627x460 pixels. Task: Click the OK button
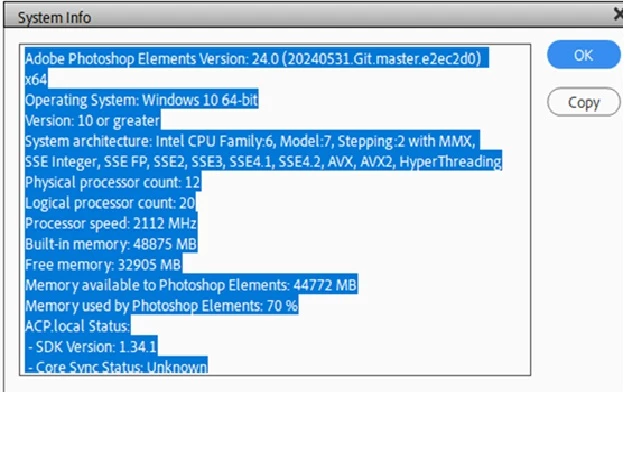pos(583,55)
